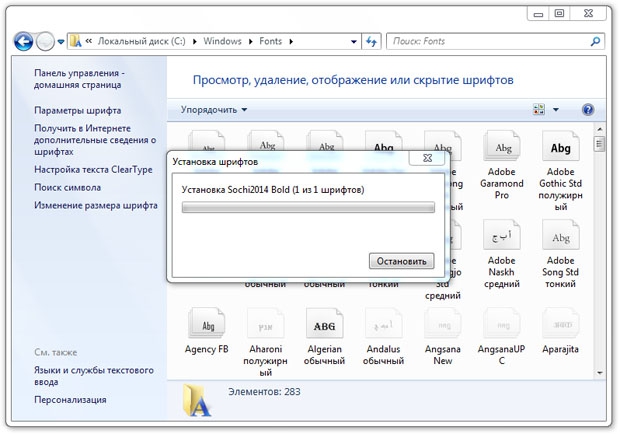This screenshot has height=434, width=620.
Task: Open the help question mark icon
Action: 587,109
